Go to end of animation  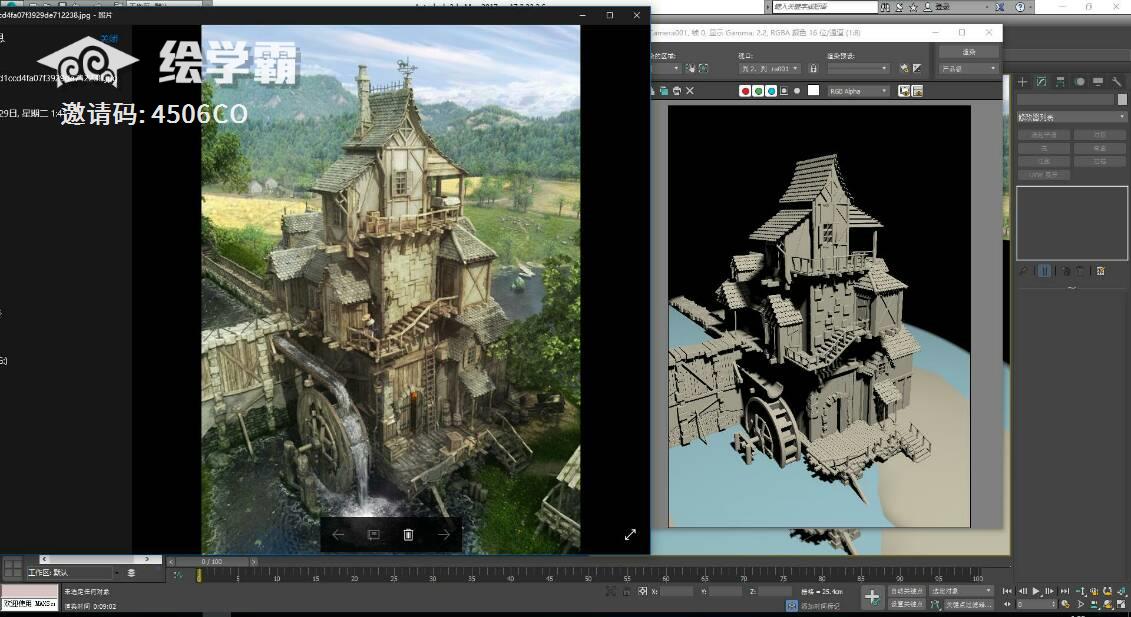[x=1065, y=591]
